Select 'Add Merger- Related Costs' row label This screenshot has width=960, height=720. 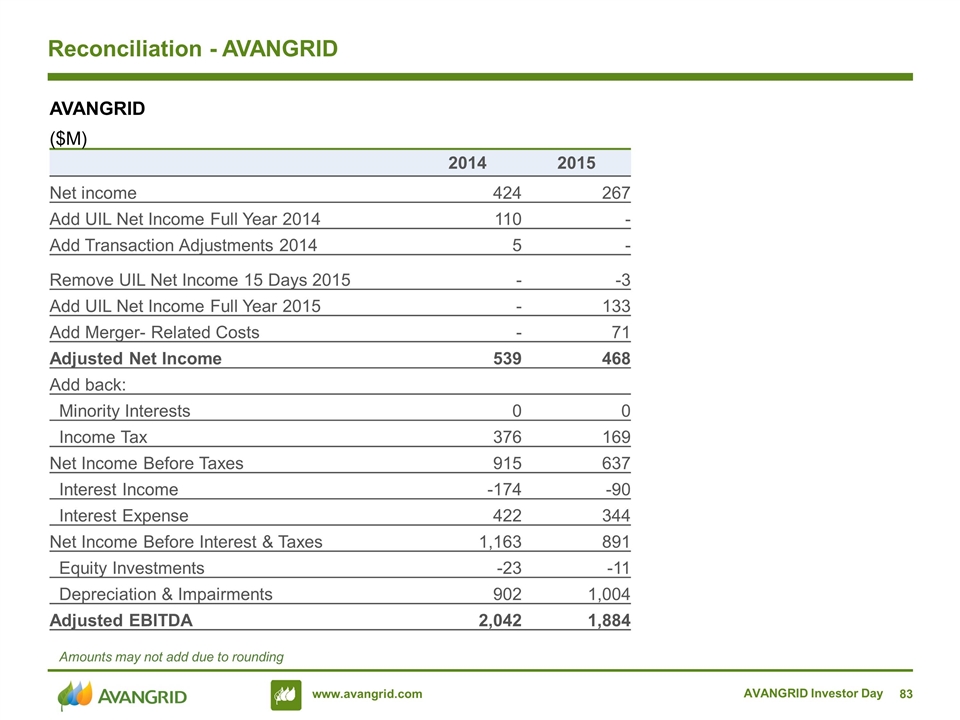pyautogui.click(x=154, y=332)
